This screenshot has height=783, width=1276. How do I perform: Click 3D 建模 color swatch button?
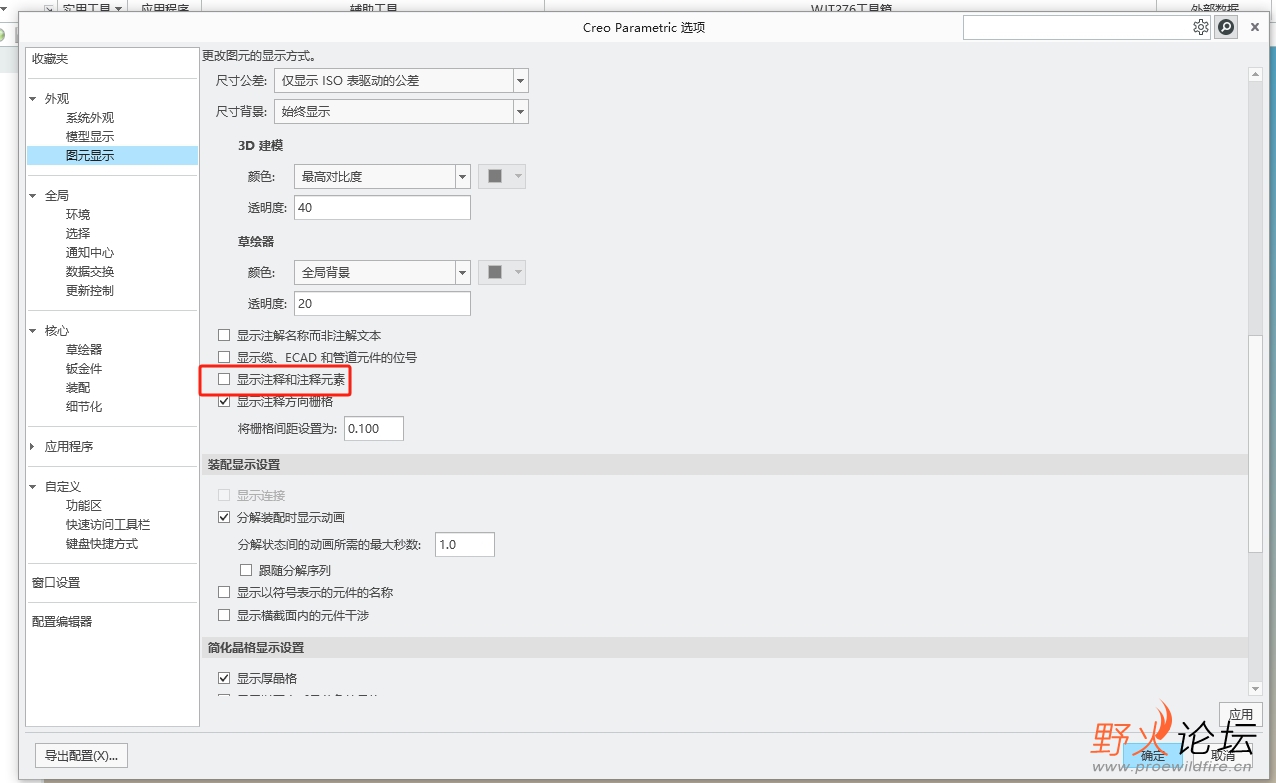pyautogui.click(x=502, y=176)
